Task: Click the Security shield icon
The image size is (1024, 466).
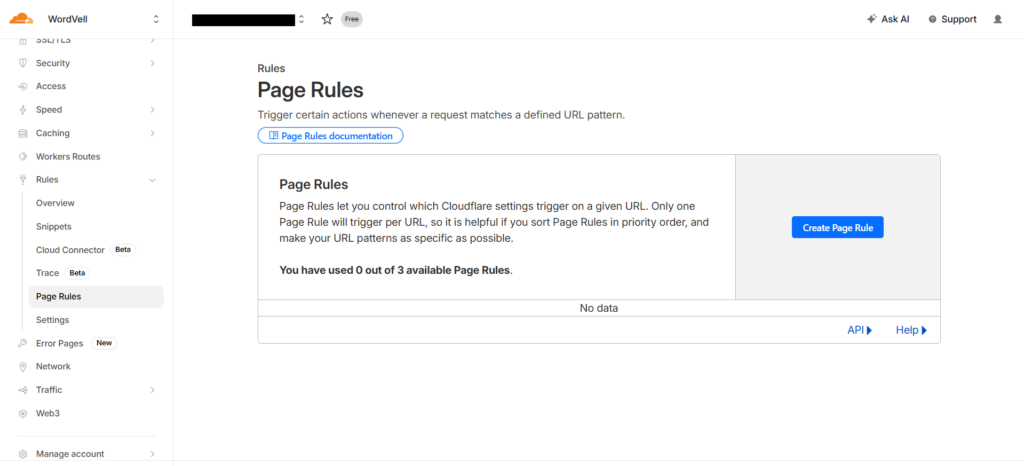Action: coord(23,63)
